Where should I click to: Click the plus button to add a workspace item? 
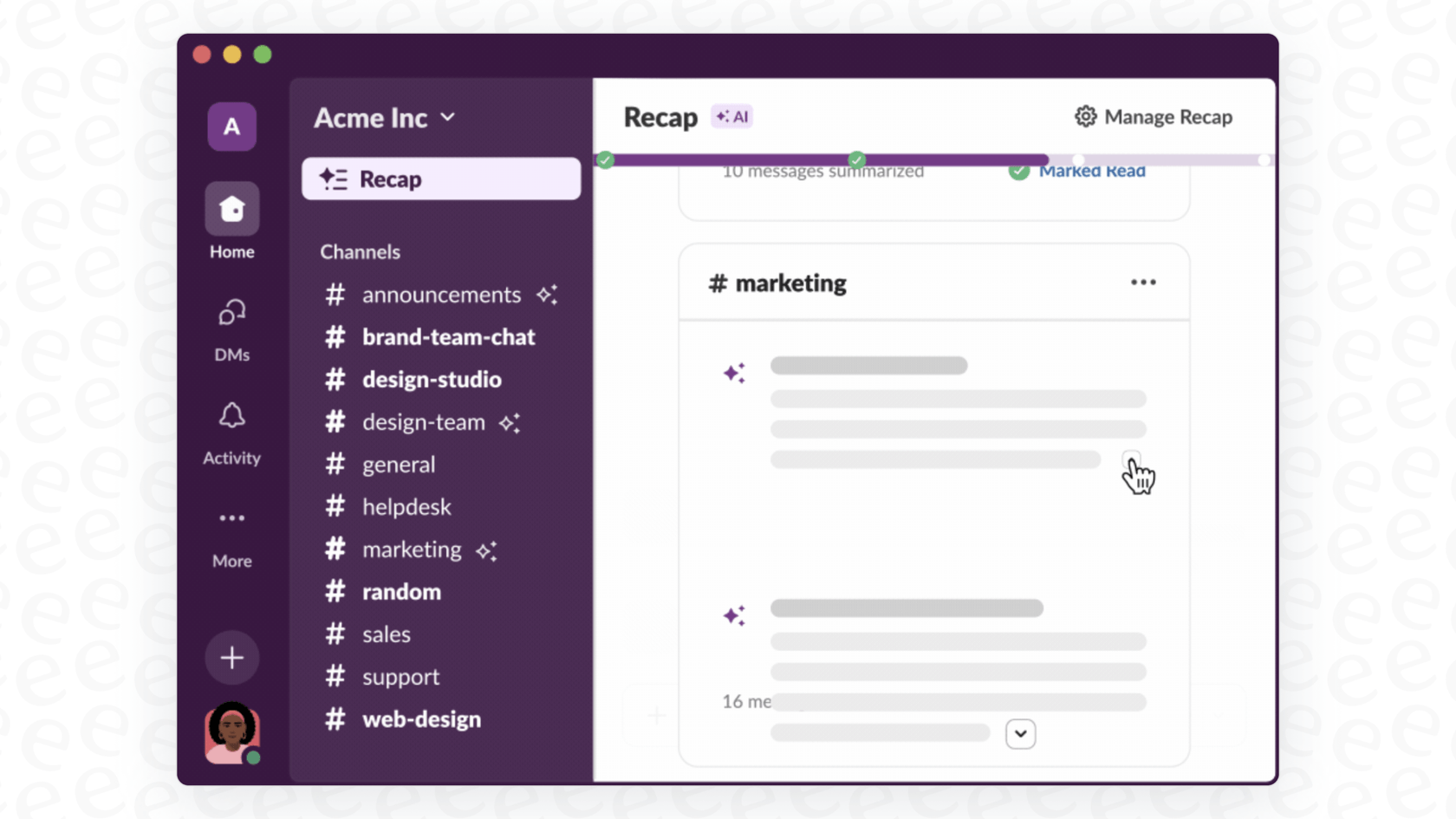(x=231, y=657)
